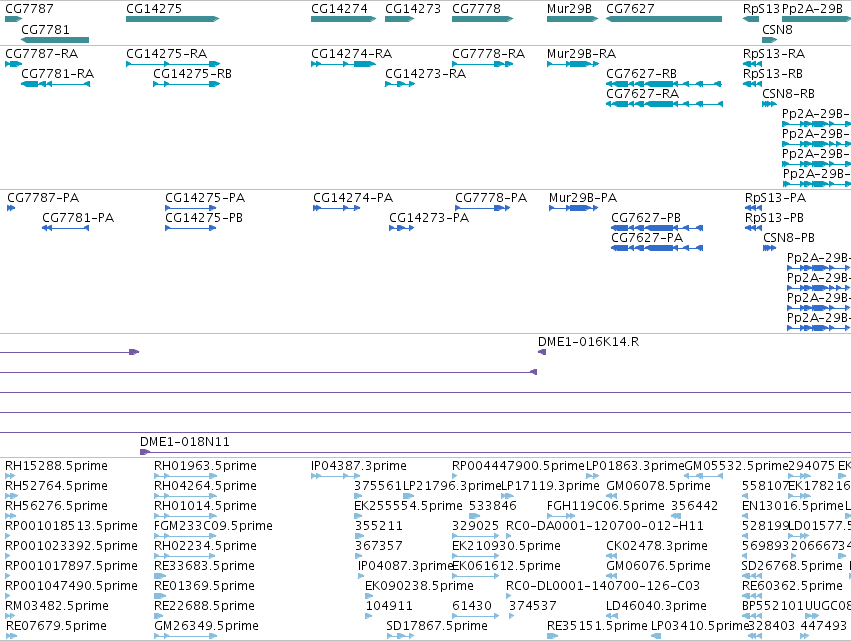Click the Mur29B-RA transcript
The height and width of the screenshot is (641, 851).
pos(572,64)
